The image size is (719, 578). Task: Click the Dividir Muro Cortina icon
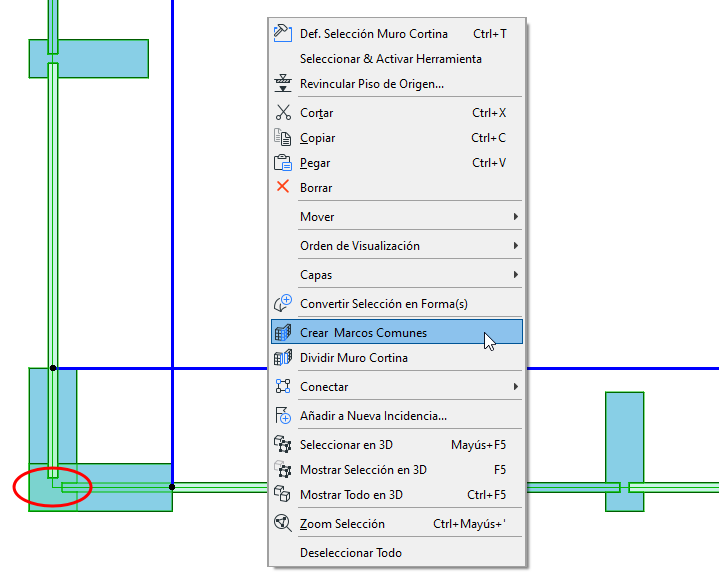tap(283, 358)
